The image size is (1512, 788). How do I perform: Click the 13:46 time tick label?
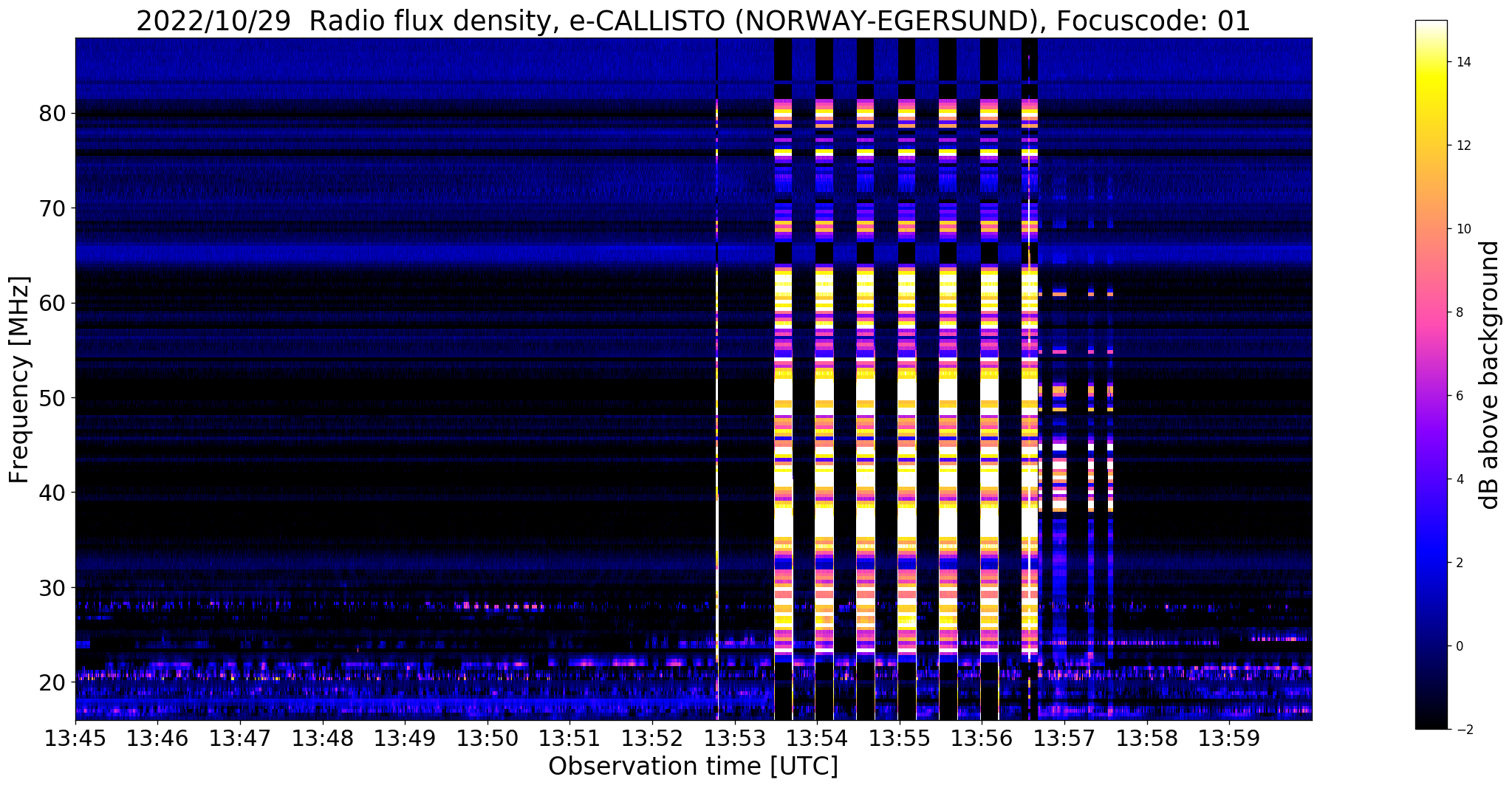tap(157, 738)
